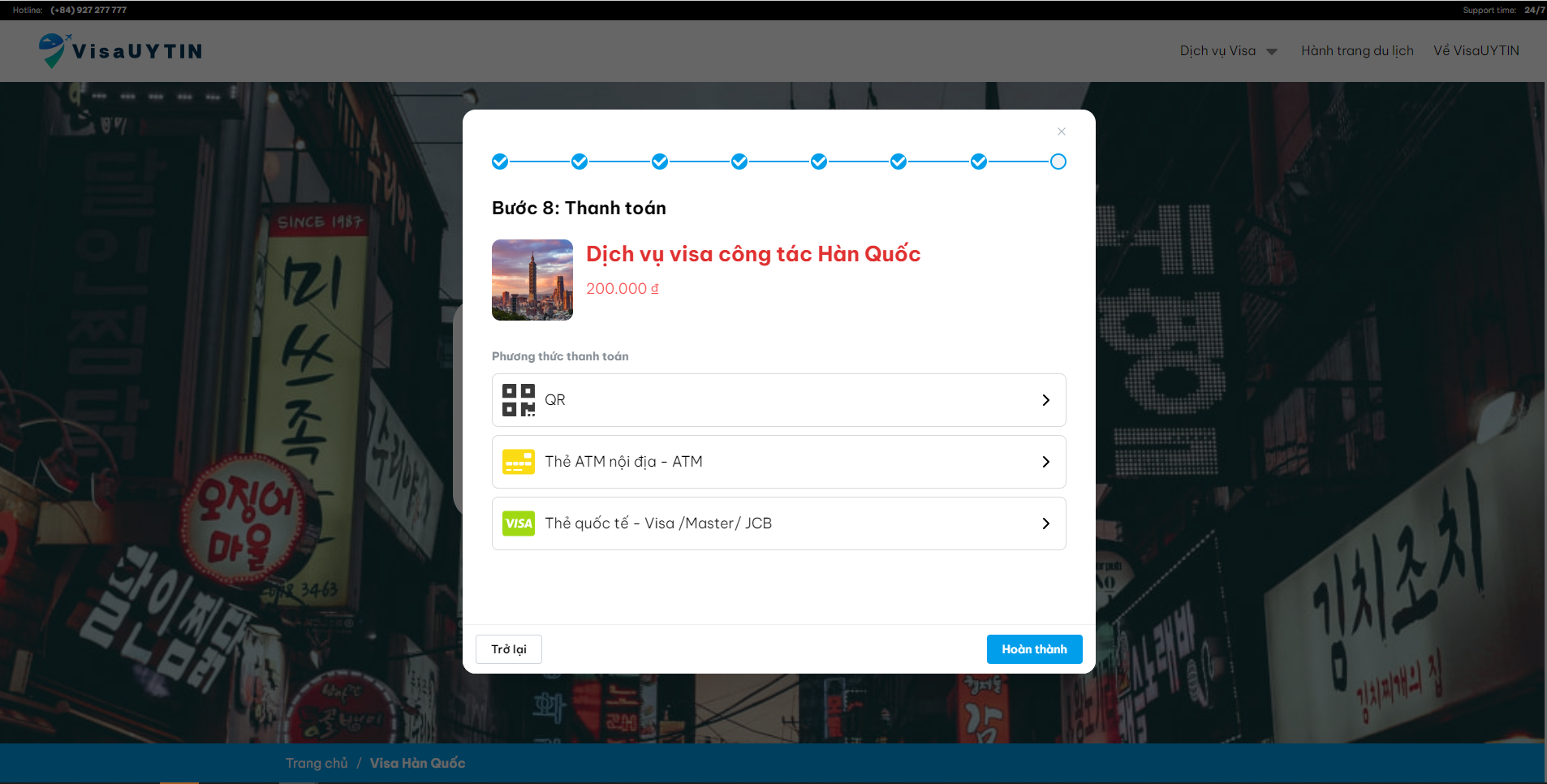The image size is (1547, 784).
Task: Open the Về VisaUYTIN menu item
Action: (x=1476, y=50)
